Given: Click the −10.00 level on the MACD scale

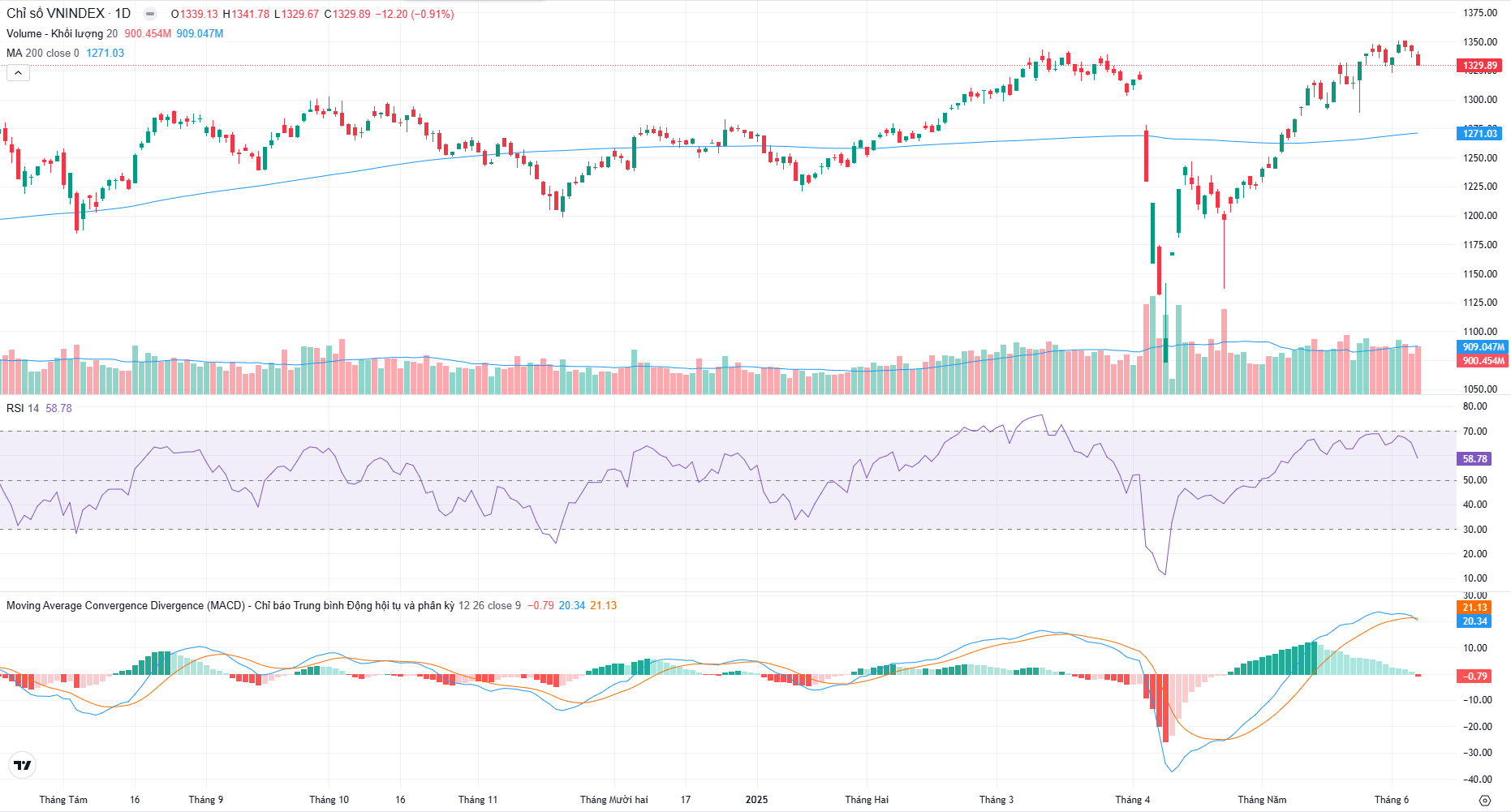Looking at the screenshot, I should coord(1477,700).
